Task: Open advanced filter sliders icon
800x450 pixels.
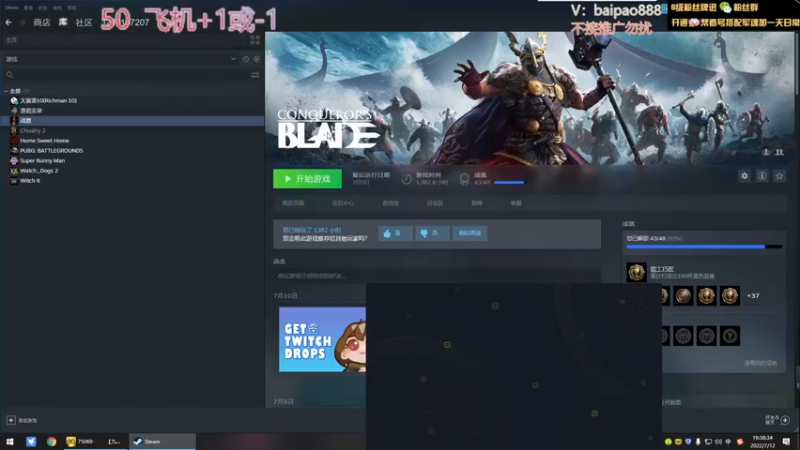Action: click(255, 75)
